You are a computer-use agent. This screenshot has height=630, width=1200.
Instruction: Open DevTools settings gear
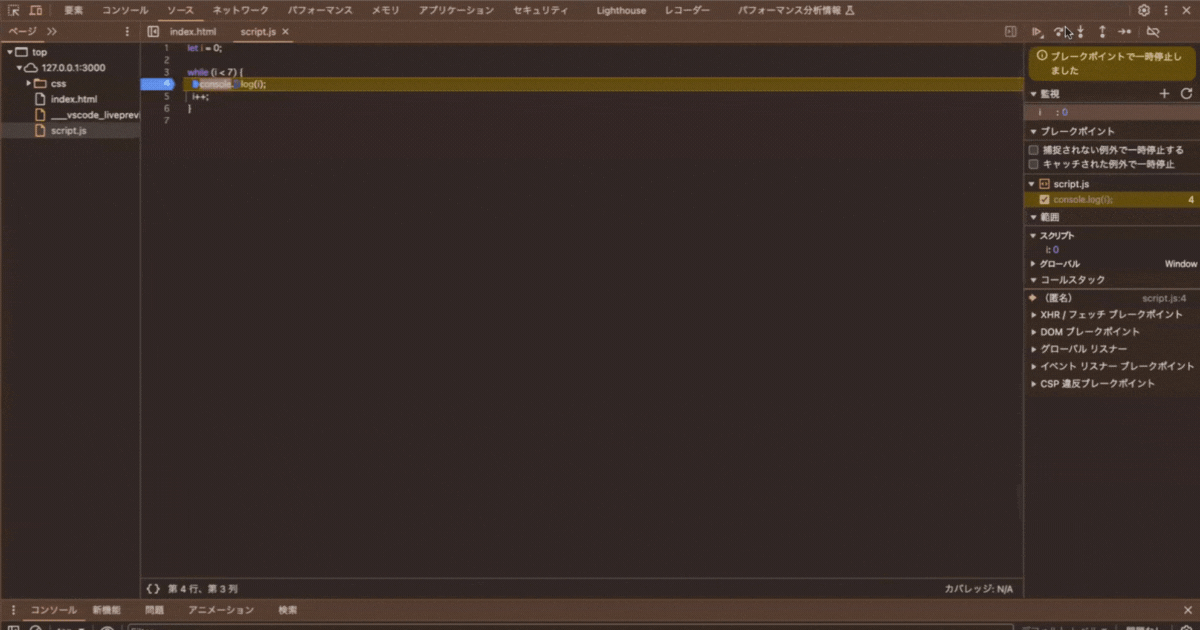pos(1144,10)
